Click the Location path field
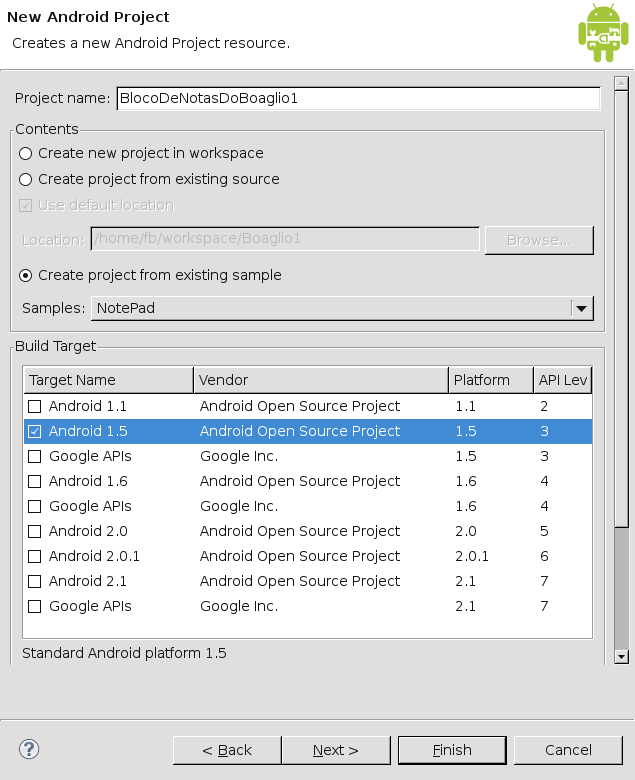 (285, 239)
